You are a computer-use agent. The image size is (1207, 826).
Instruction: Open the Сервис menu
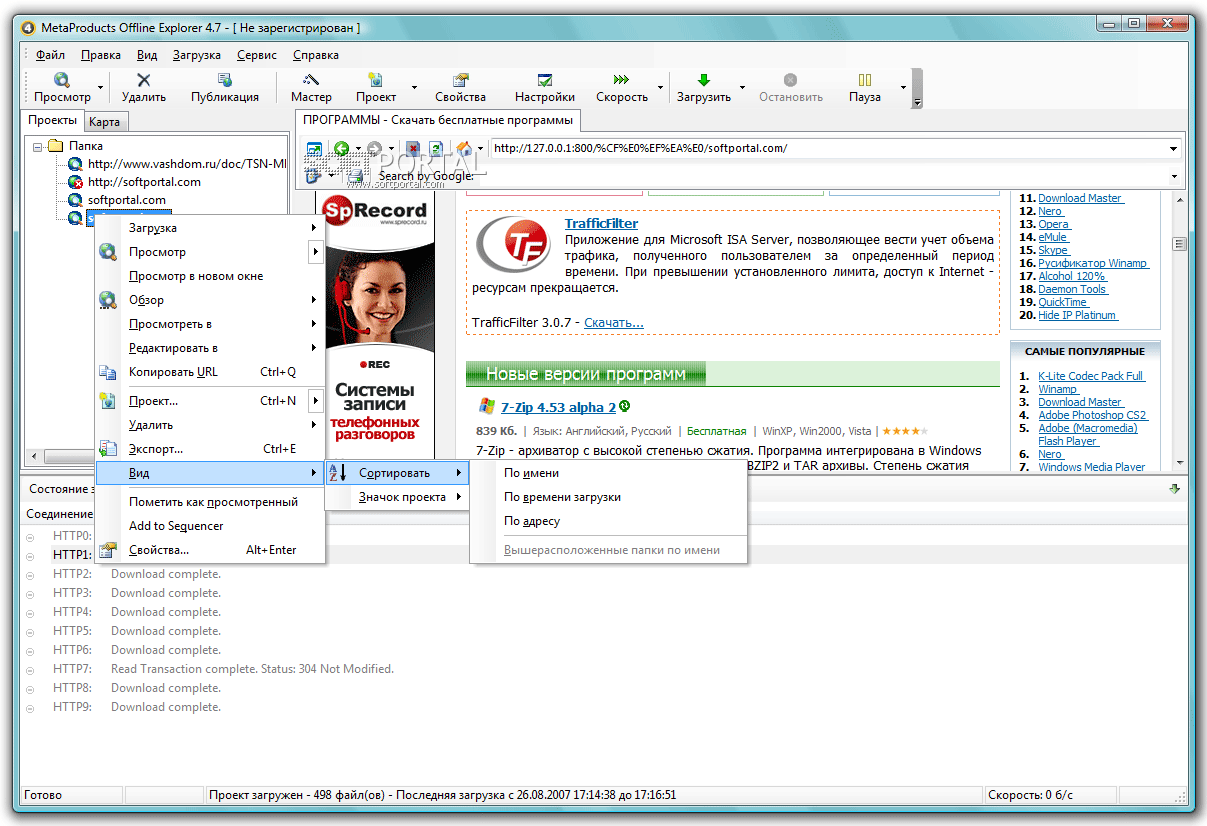coord(257,55)
